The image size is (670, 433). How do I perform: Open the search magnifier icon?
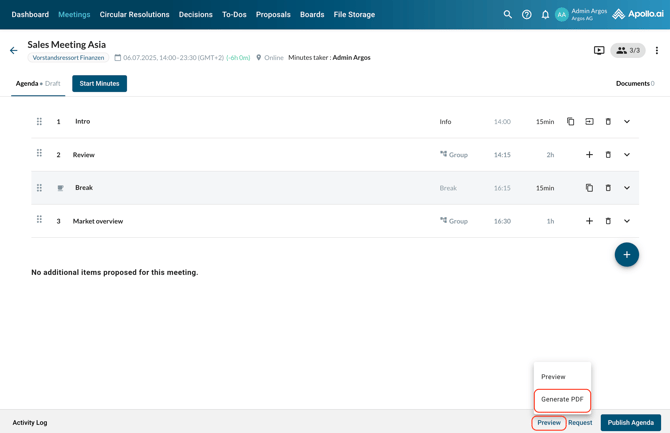click(507, 15)
